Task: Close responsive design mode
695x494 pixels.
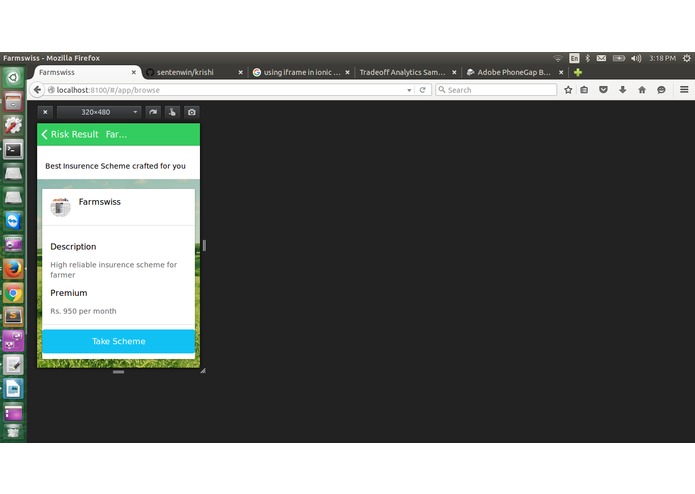Action: tap(45, 112)
